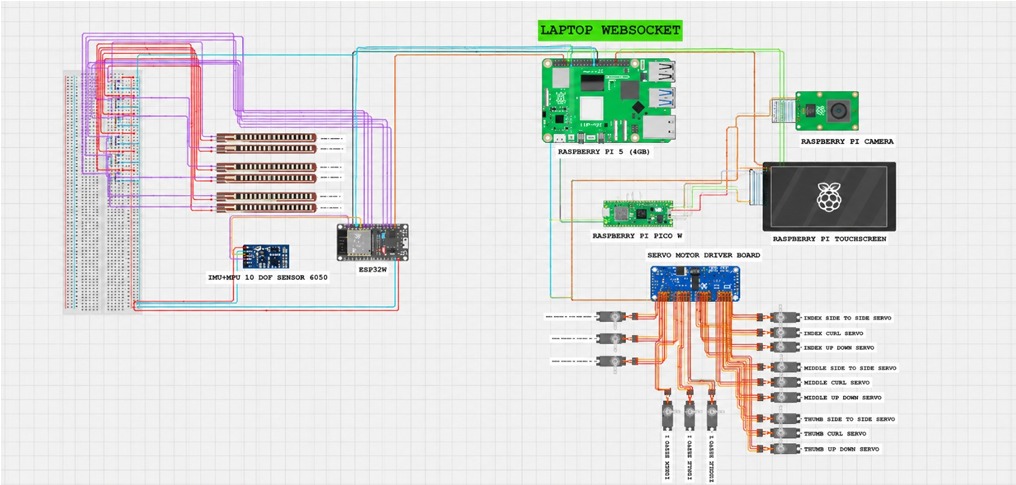
Task: Click the SERVO MOTOR DRIVER BOARD label
Action: [703, 255]
